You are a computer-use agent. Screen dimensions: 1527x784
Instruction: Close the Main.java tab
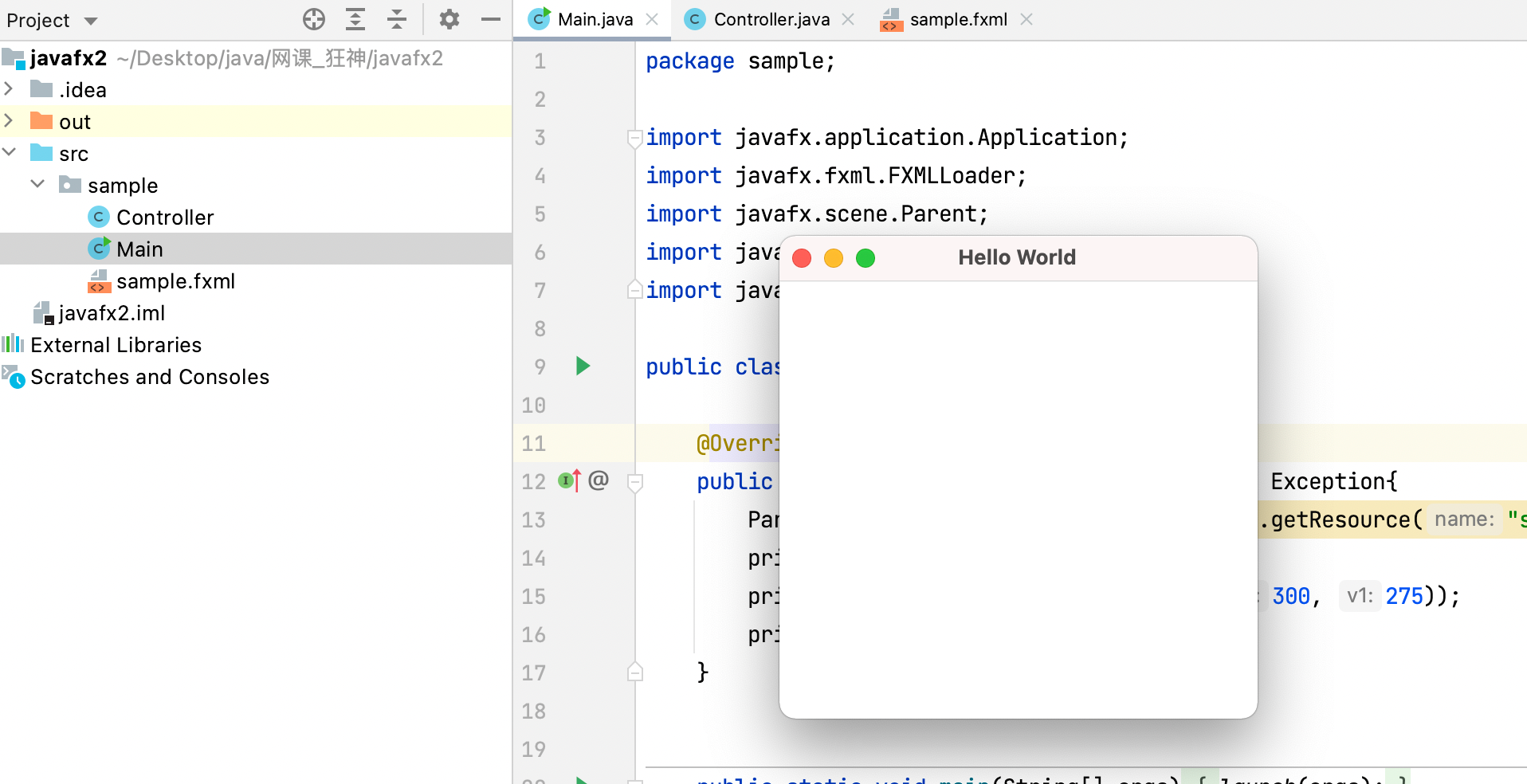(x=652, y=19)
